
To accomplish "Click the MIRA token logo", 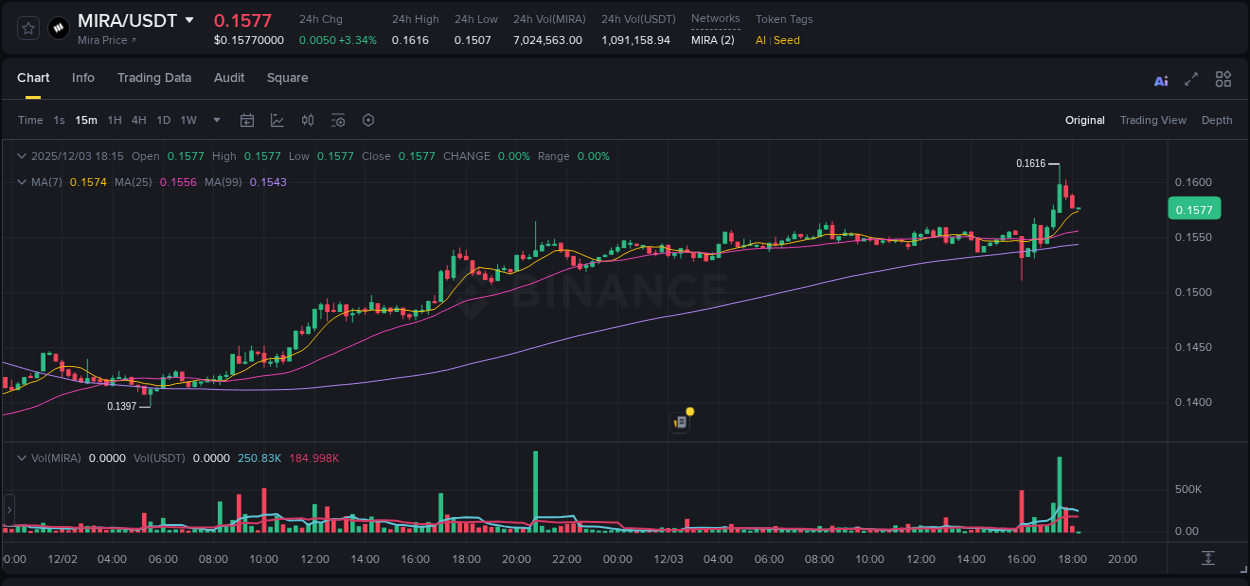I will pos(58,27).
